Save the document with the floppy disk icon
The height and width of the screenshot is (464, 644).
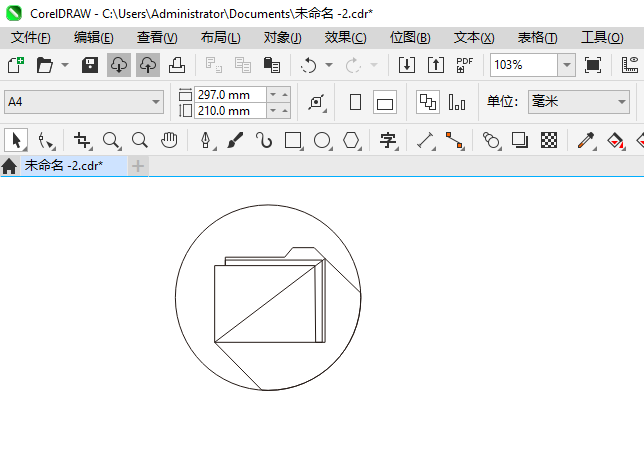point(90,65)
